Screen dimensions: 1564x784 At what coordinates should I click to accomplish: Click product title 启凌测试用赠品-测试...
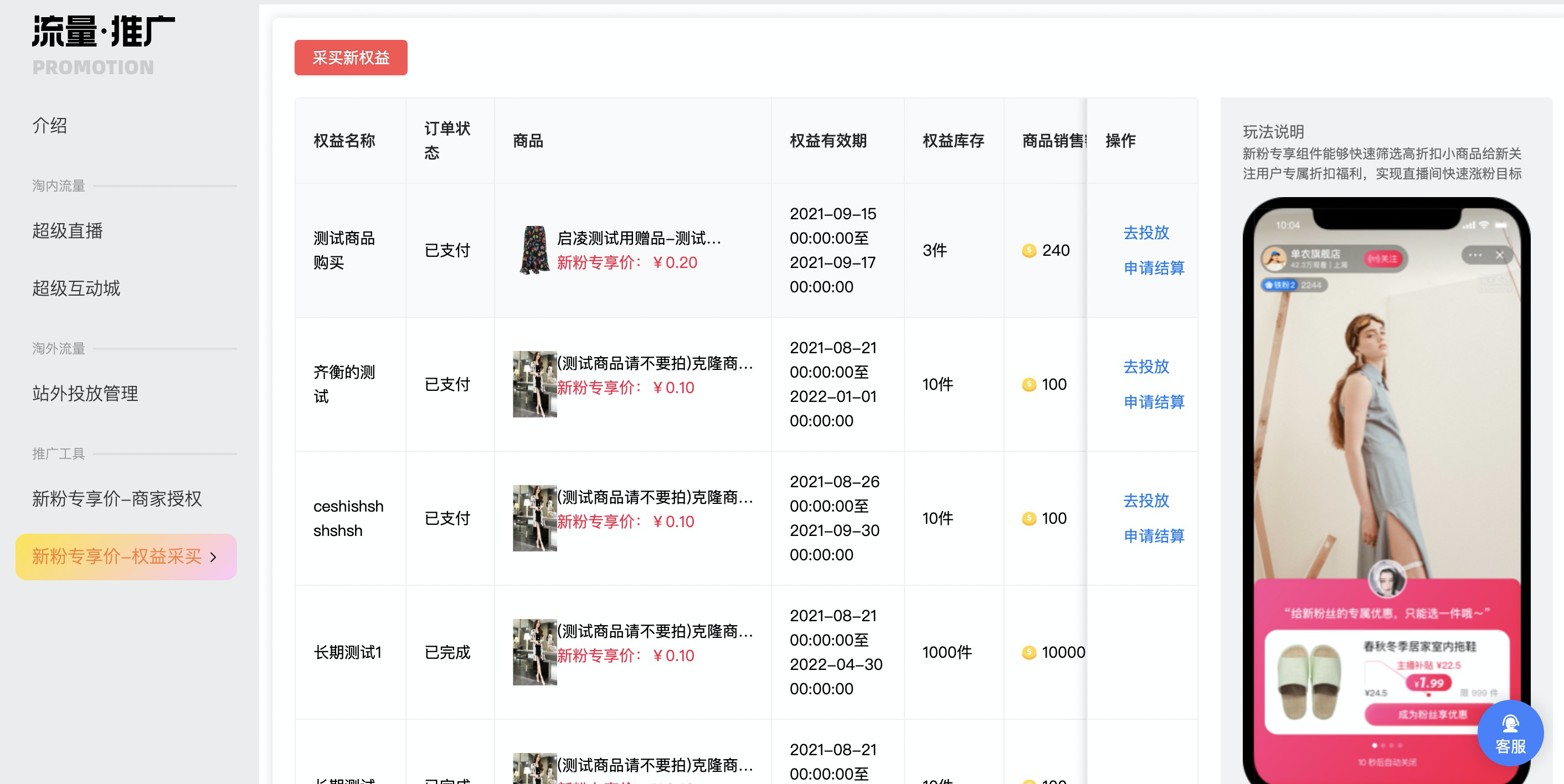click(639, 238)
